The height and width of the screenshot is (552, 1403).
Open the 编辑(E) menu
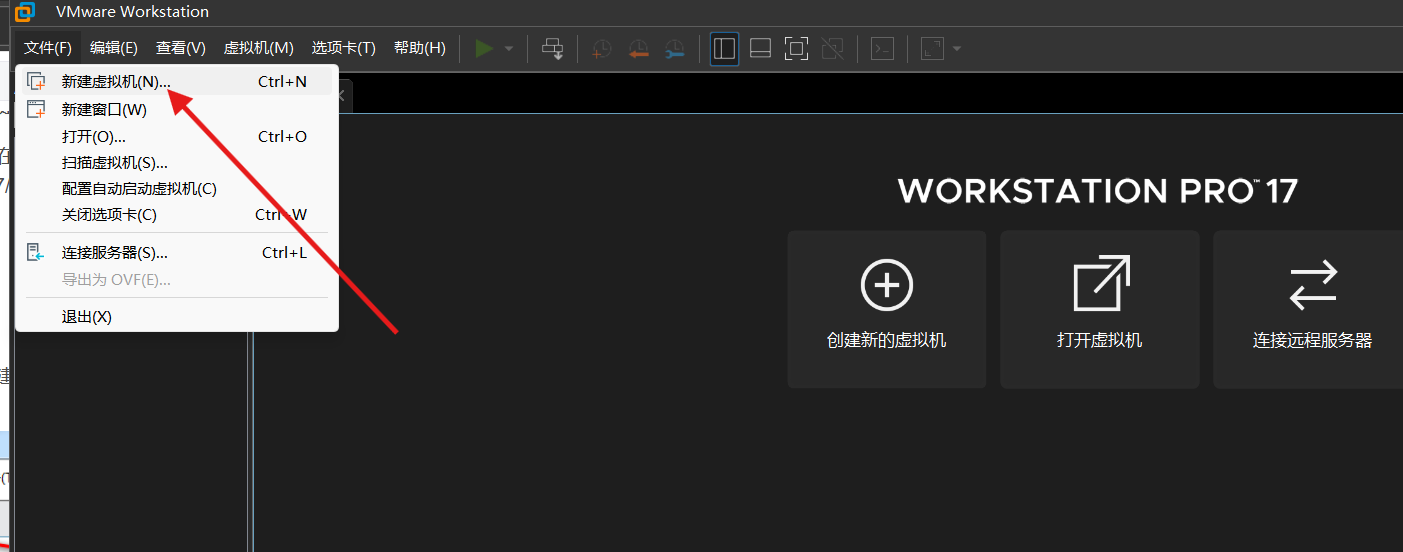coord(114,48)
